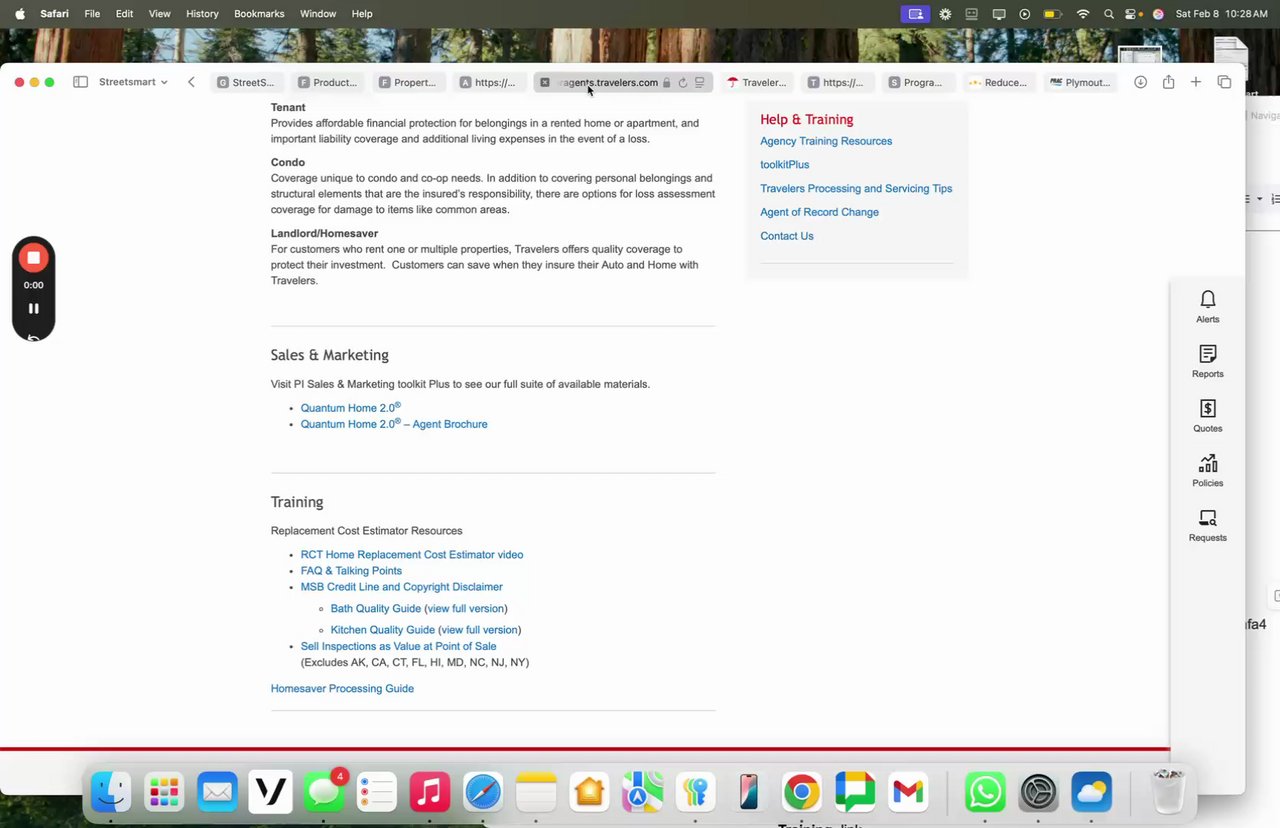Open Finder from the Dock
This screenshot has width=1280, height=828.
coord(110,793)
